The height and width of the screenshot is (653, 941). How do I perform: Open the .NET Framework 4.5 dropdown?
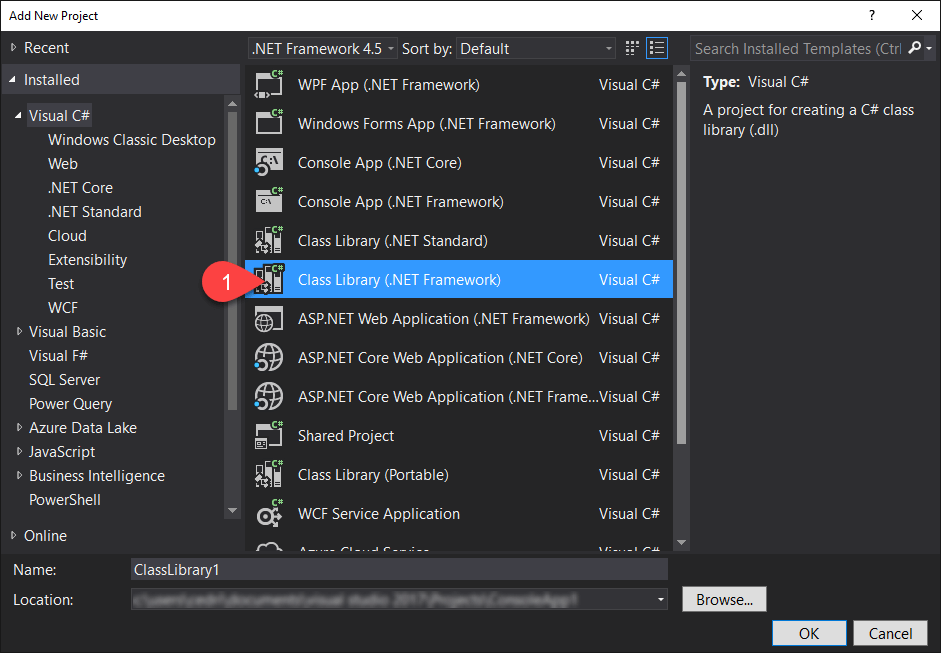pyautogui.click(x=322, y=47)
